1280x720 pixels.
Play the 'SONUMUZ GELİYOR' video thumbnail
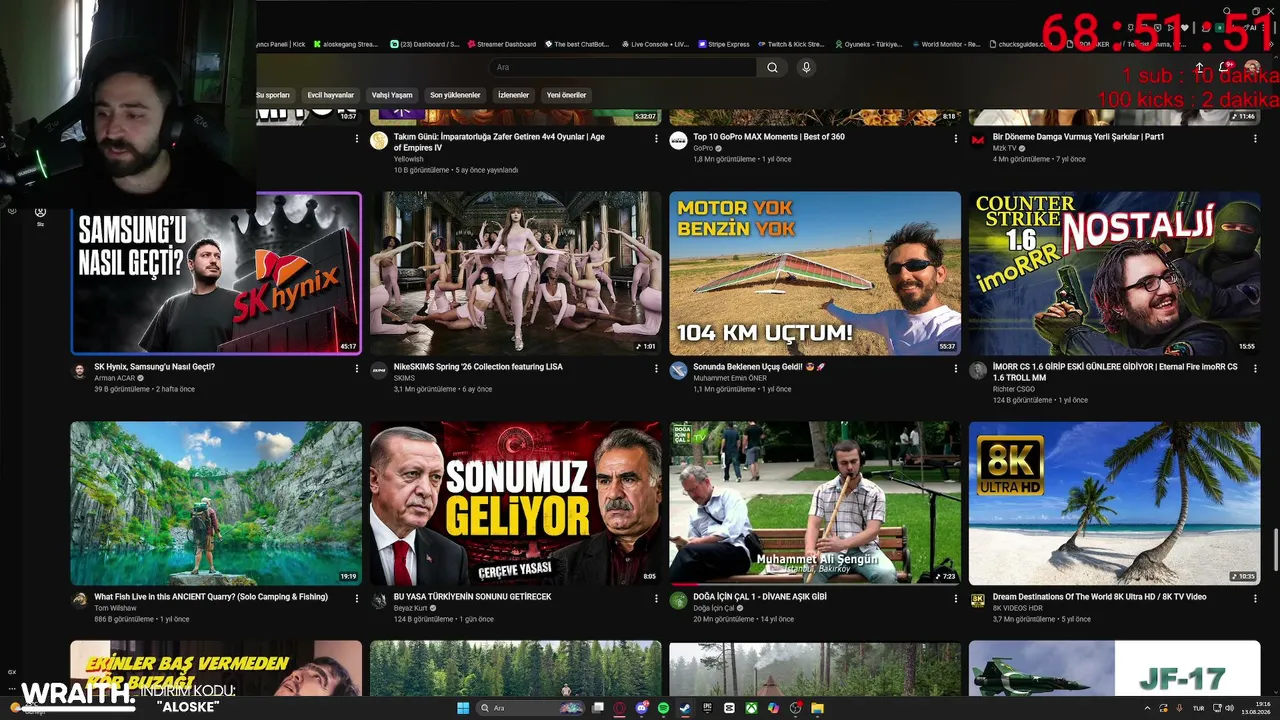tap(516, 503)
